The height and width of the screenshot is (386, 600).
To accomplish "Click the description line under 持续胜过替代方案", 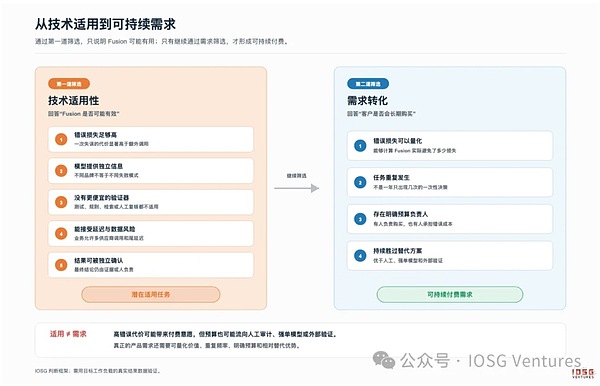I will [408, 261].
